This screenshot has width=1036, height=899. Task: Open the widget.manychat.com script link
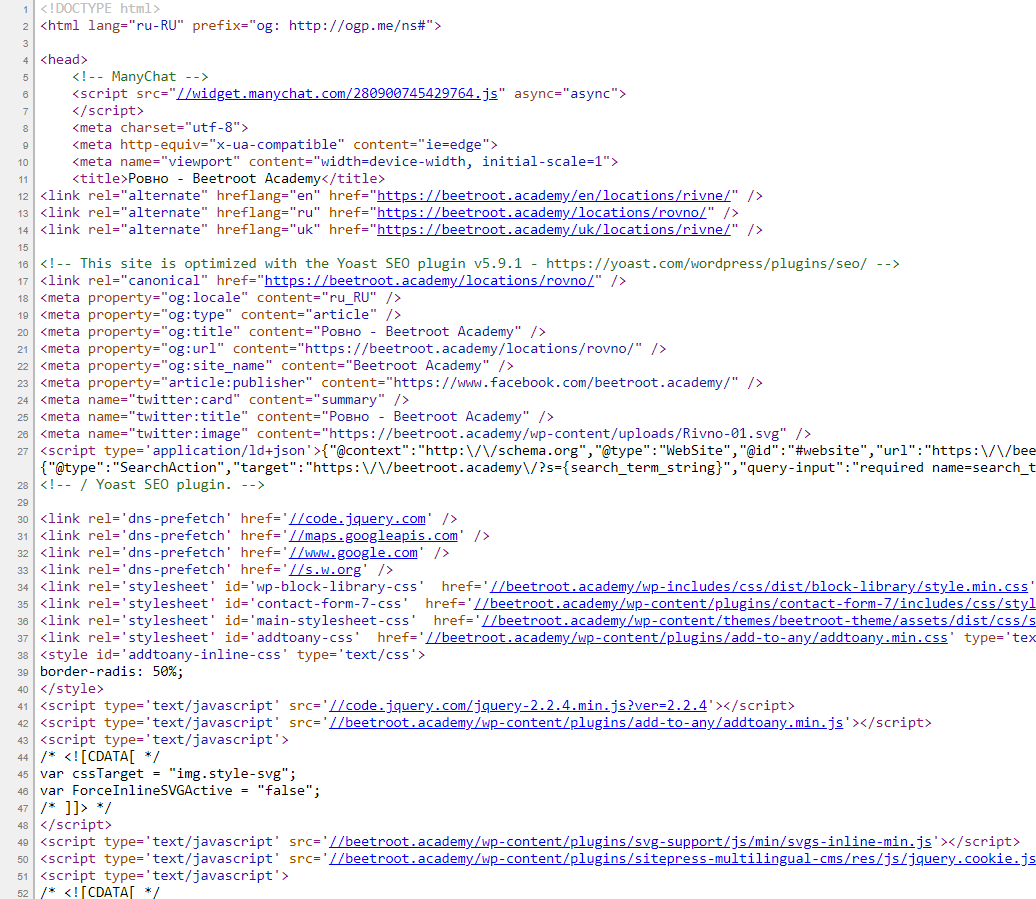tap(337, 94)
